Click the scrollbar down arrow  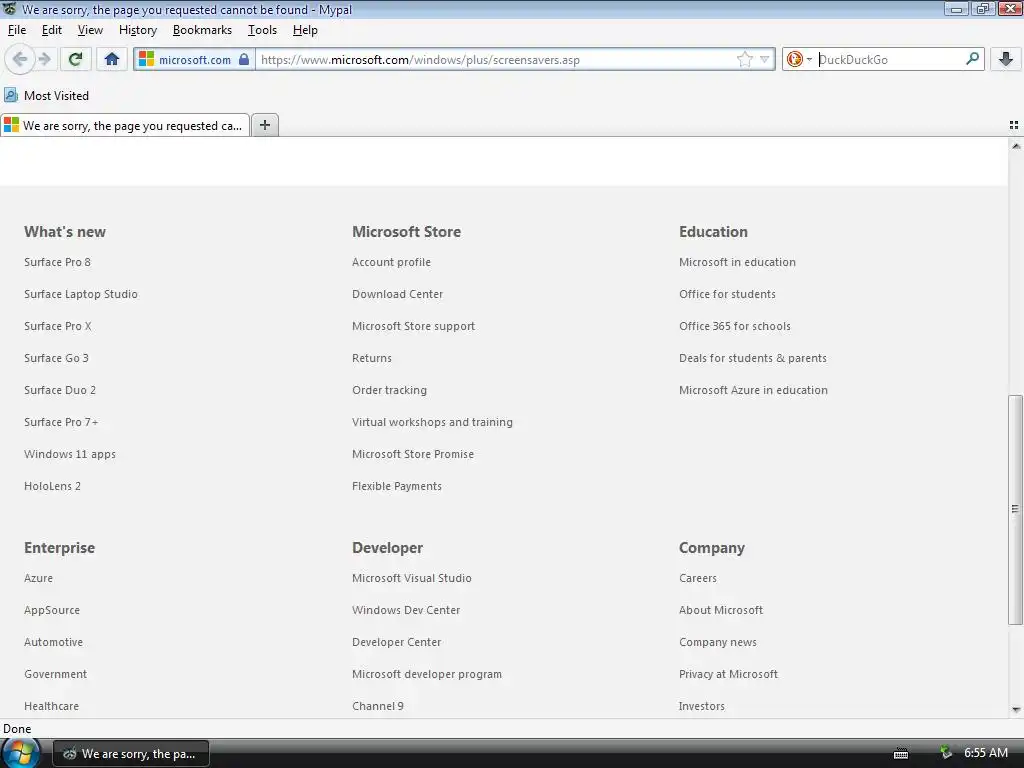[1016, 710]
